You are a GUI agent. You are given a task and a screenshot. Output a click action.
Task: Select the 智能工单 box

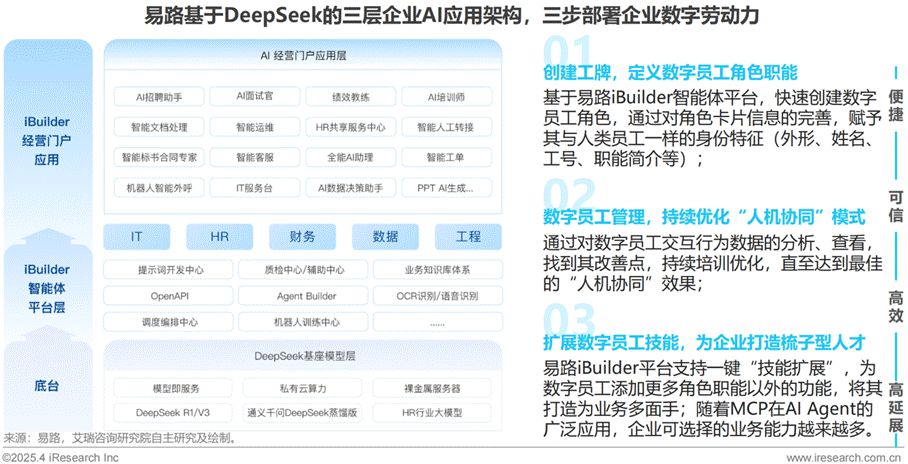pyautogui.click(x=446, y=157)
